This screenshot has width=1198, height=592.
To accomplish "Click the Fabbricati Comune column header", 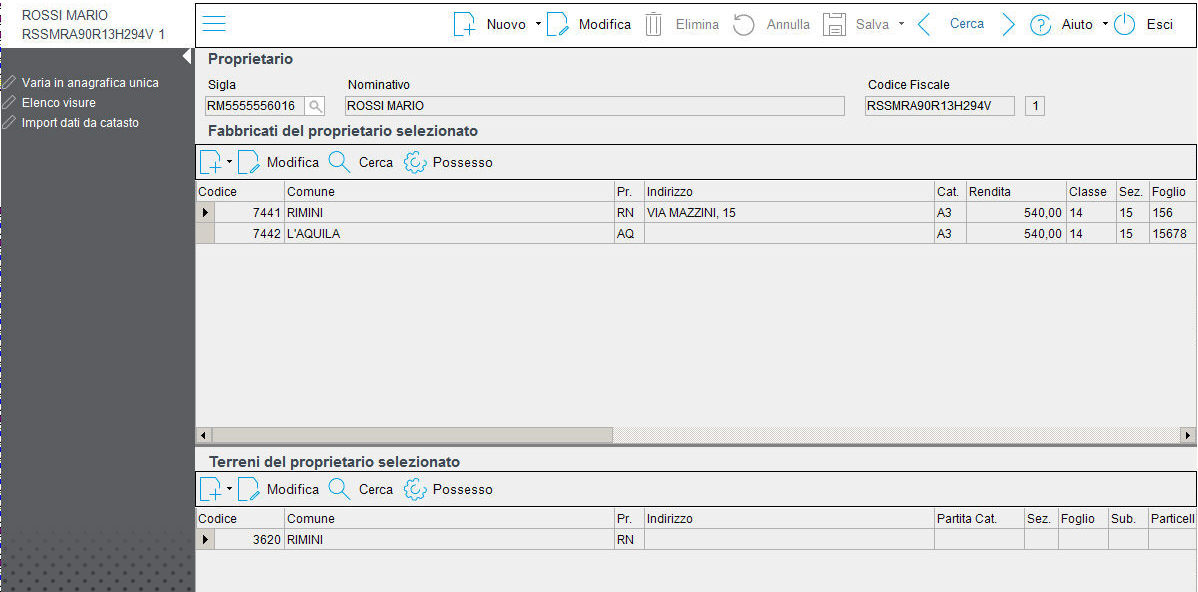I will (449, 192).
